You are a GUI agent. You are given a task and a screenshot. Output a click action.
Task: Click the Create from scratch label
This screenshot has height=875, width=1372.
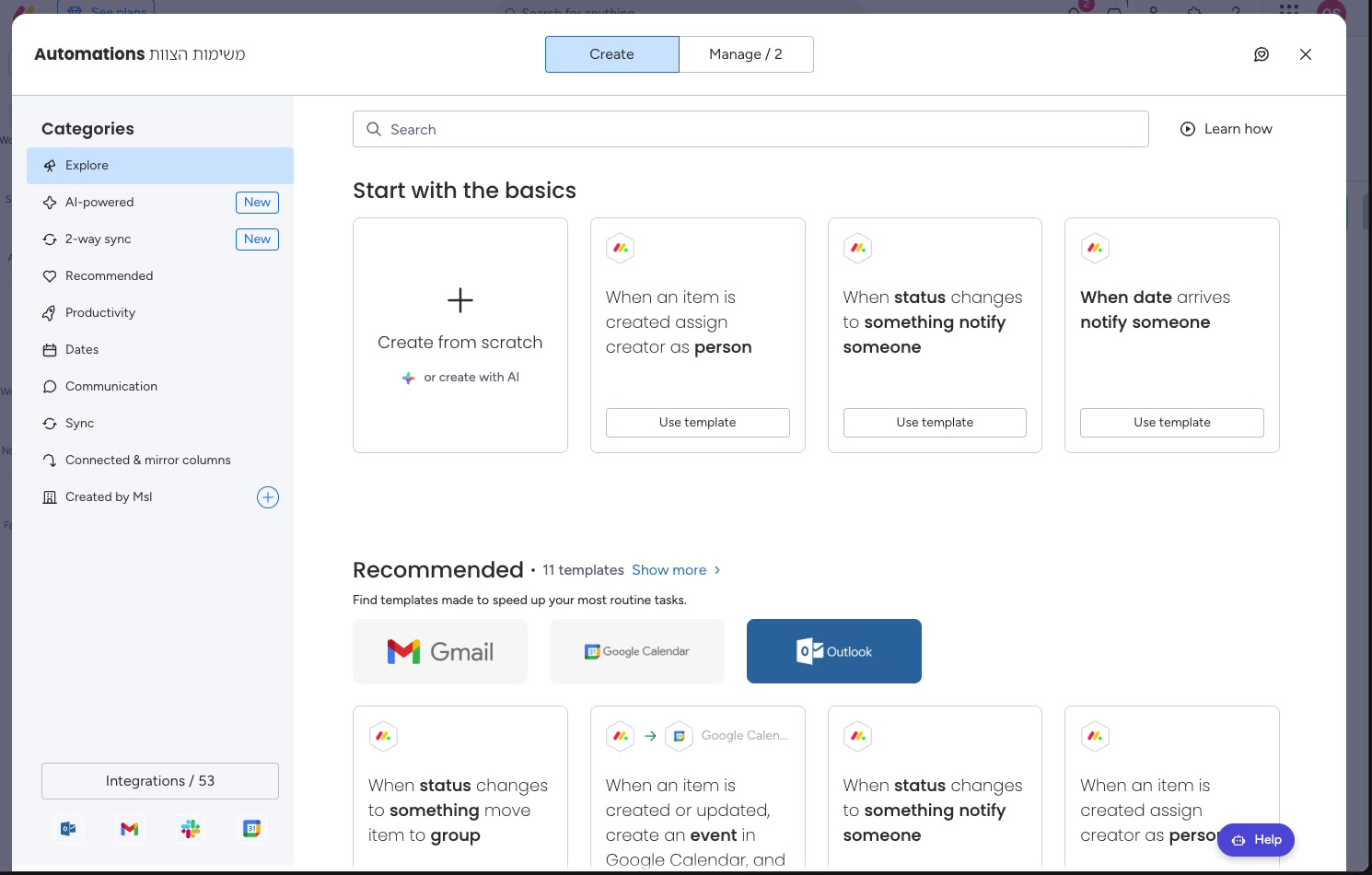pos(460,343)
